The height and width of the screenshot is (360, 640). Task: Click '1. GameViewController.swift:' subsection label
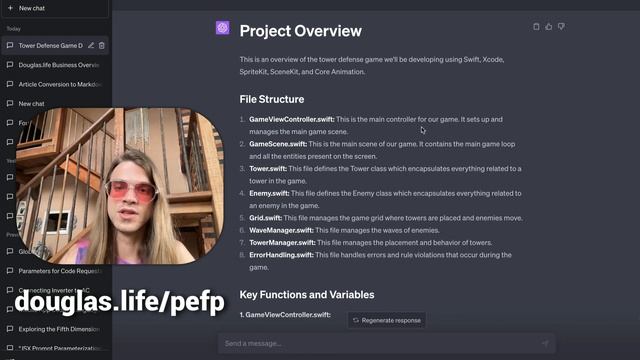point(285,315)
